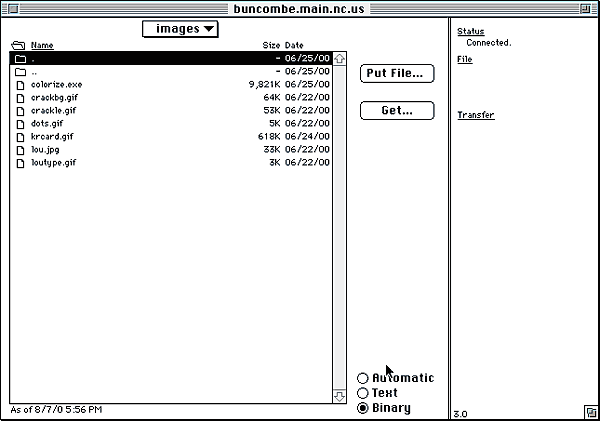Select the crackbg.gif file name
Screen dimensions: 600x421
tap(54, 98)
